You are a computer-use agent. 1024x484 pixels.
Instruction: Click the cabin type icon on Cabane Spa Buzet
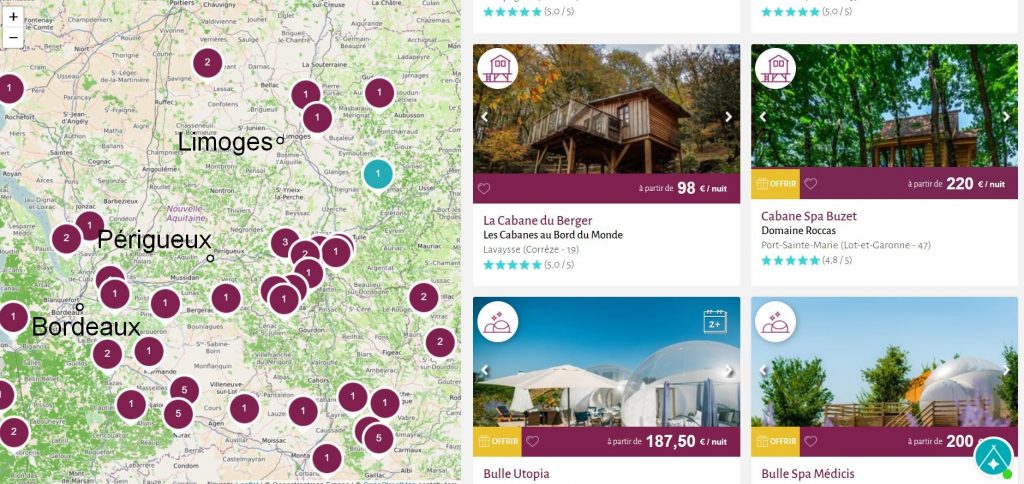pyautogui.click(x=776, y=68)
